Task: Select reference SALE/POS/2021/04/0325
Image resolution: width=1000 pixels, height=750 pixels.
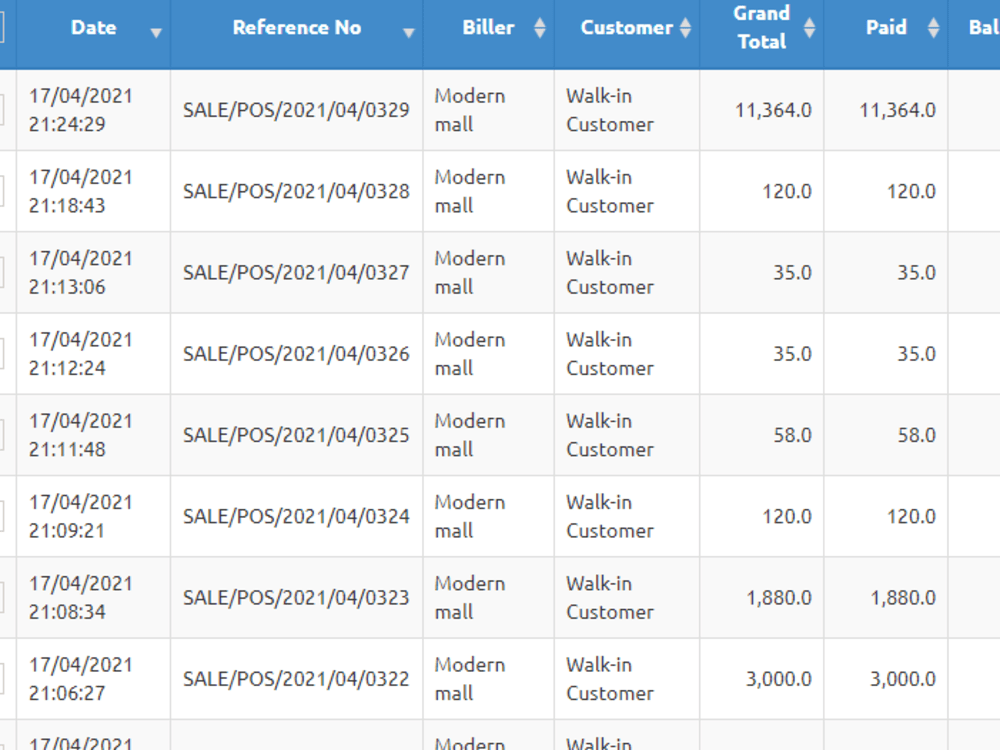Action: pos(296,436)
